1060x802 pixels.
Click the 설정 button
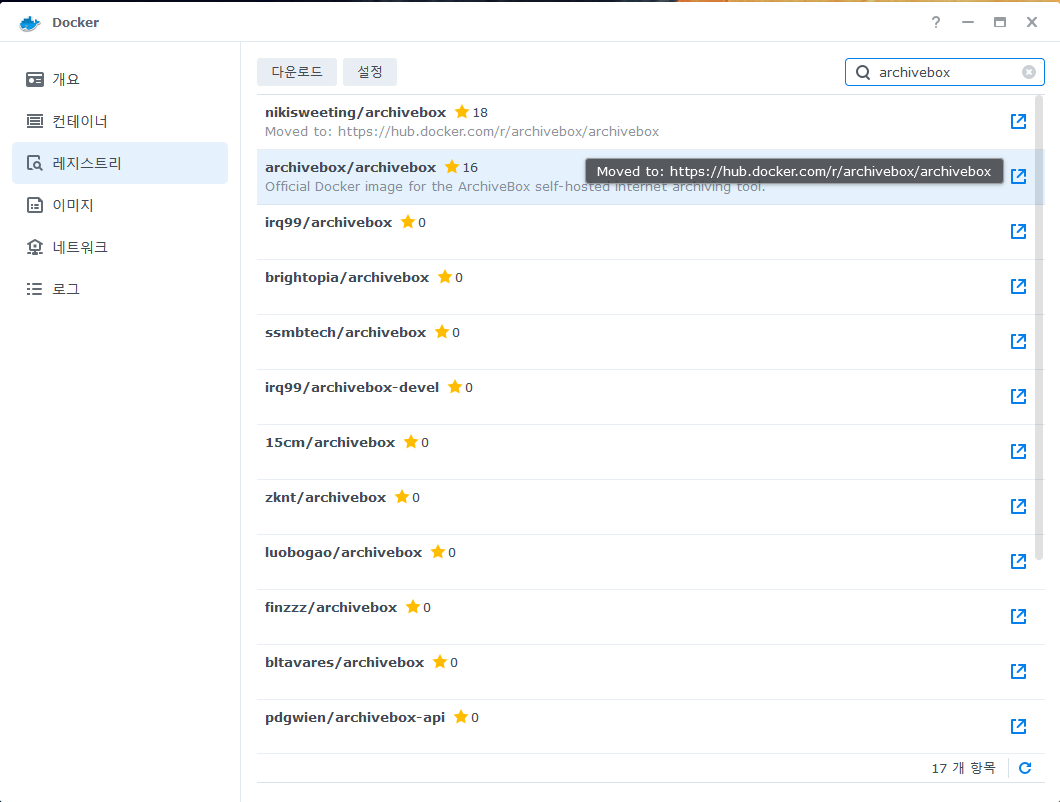pos(370,72)
